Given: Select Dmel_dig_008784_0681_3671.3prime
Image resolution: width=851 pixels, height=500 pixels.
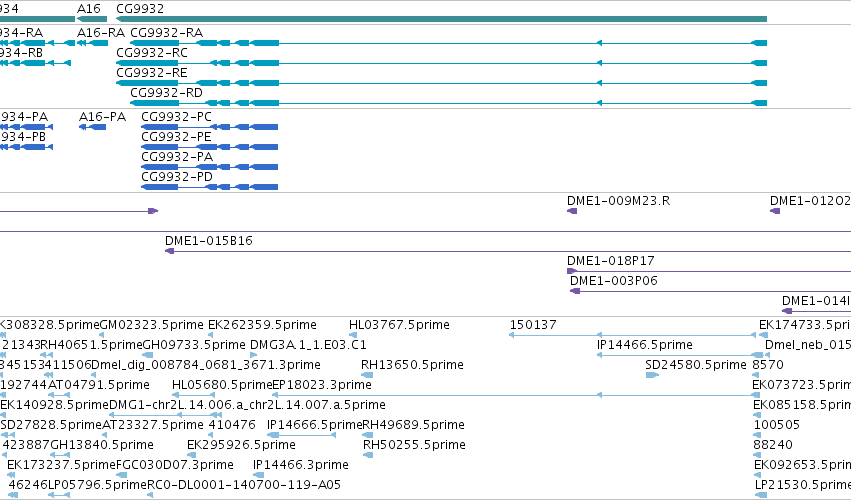Looking at the screenshot, I should (x=206, y=365).
